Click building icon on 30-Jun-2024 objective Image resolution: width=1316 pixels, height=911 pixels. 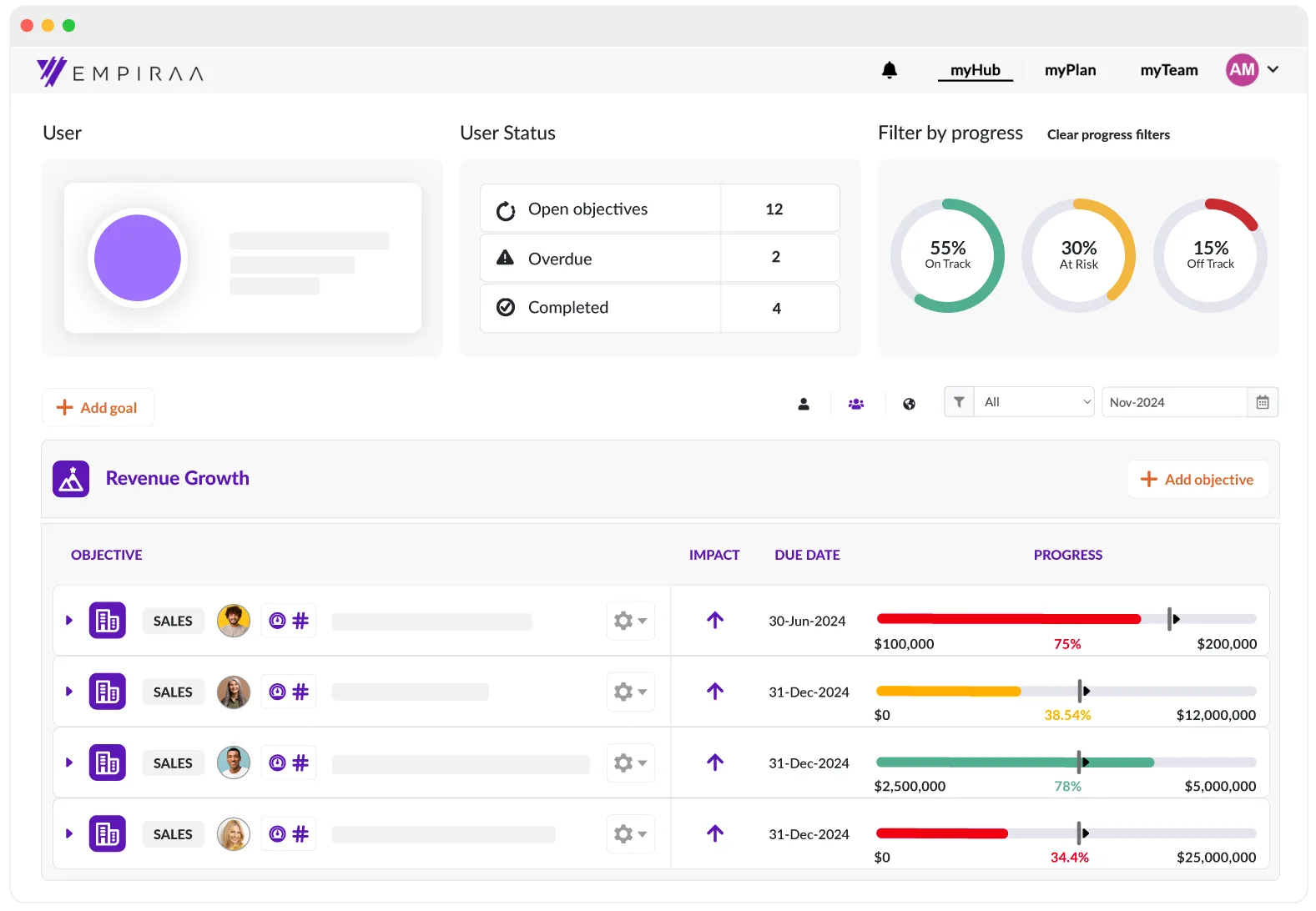click(108, 621)
